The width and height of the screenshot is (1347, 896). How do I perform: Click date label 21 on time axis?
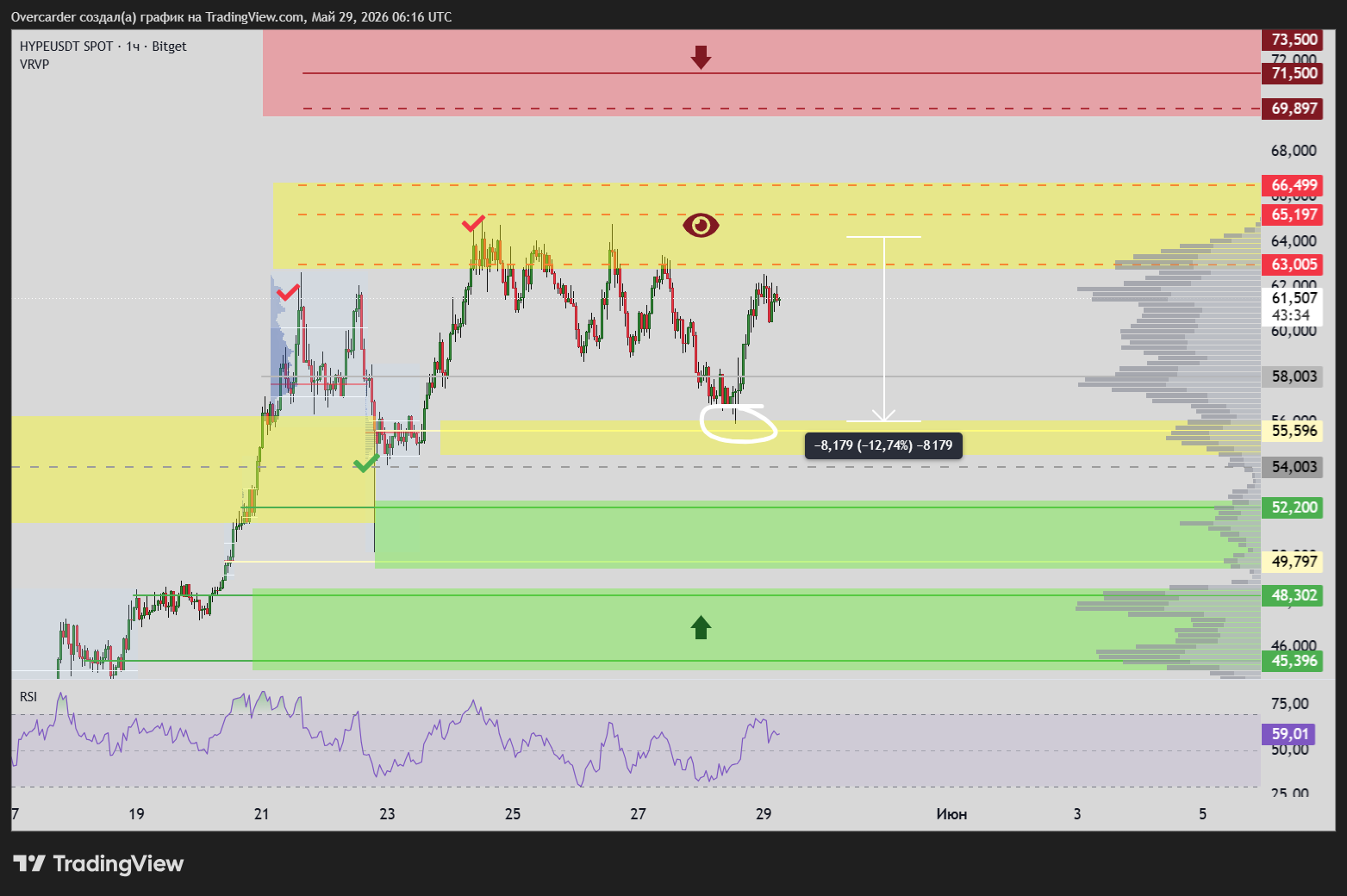pos(261,814)
